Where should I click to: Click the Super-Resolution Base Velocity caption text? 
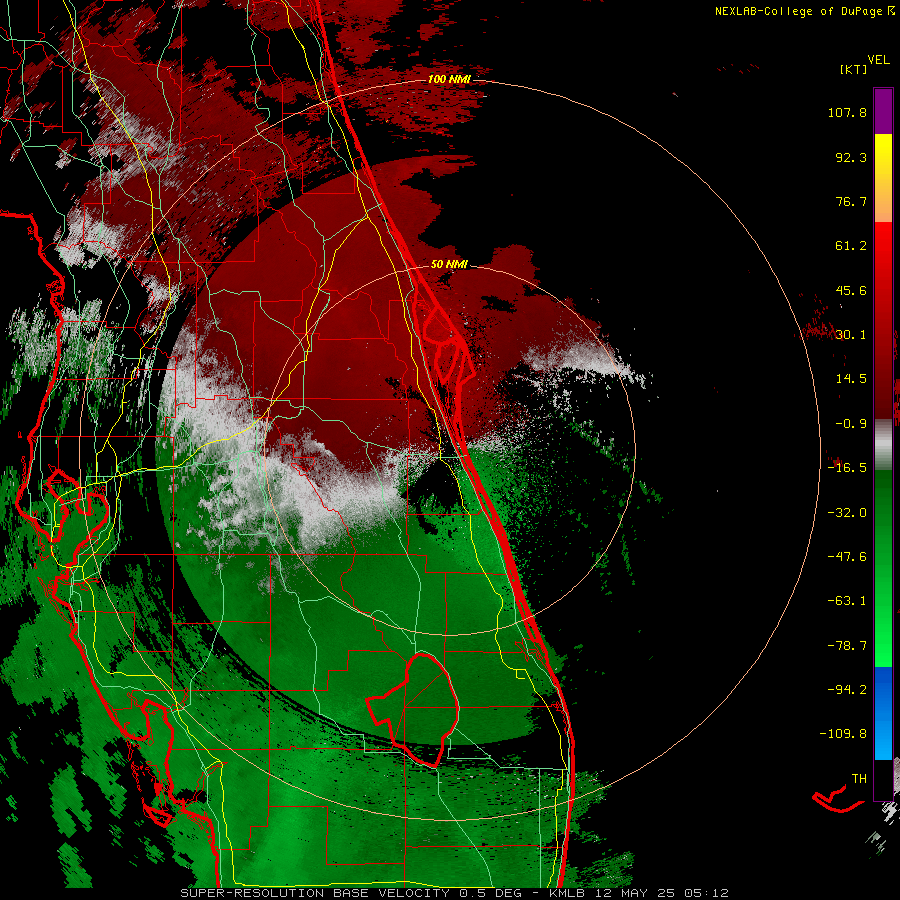point(455,893)
